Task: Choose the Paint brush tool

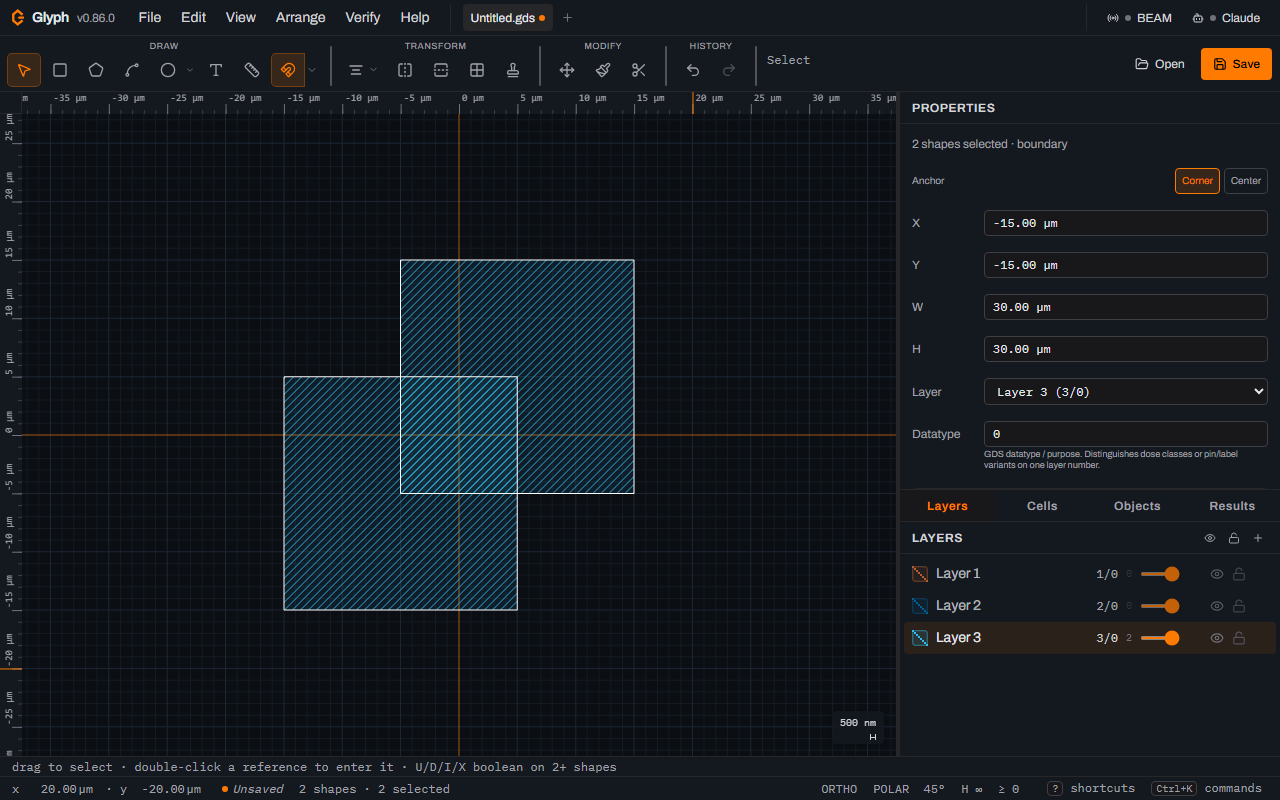Action: pos(603,70)
